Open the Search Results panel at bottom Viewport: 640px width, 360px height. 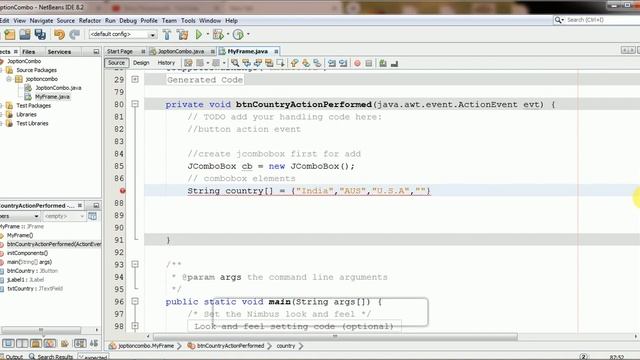51,357
